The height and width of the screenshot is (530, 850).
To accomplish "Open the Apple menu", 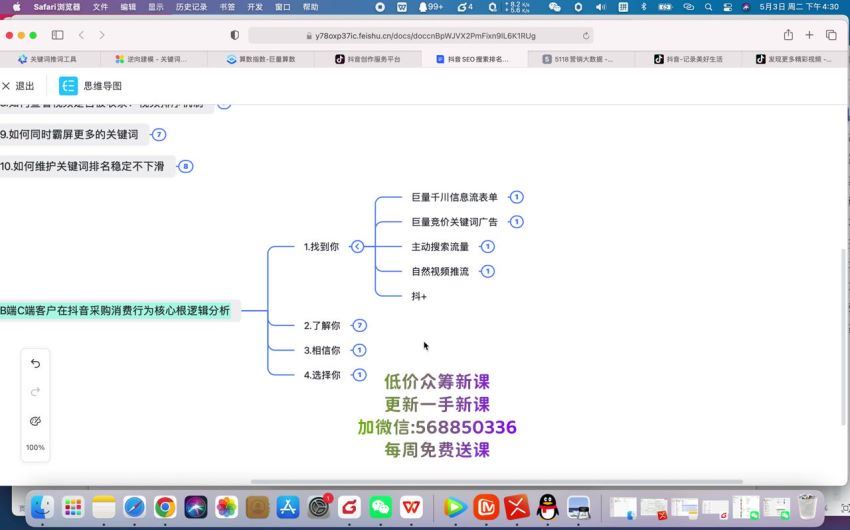I will (16, 7).
